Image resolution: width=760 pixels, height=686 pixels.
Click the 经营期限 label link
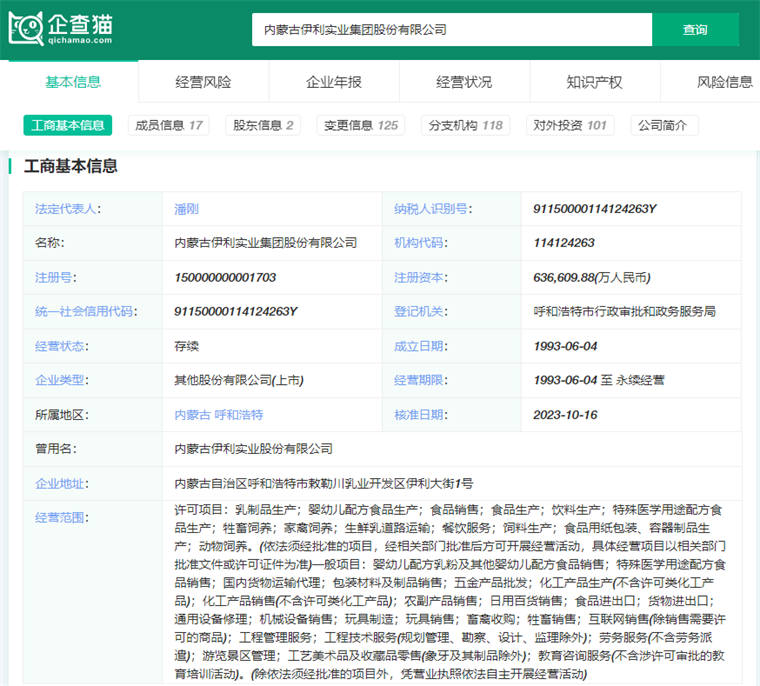[419, 380]
